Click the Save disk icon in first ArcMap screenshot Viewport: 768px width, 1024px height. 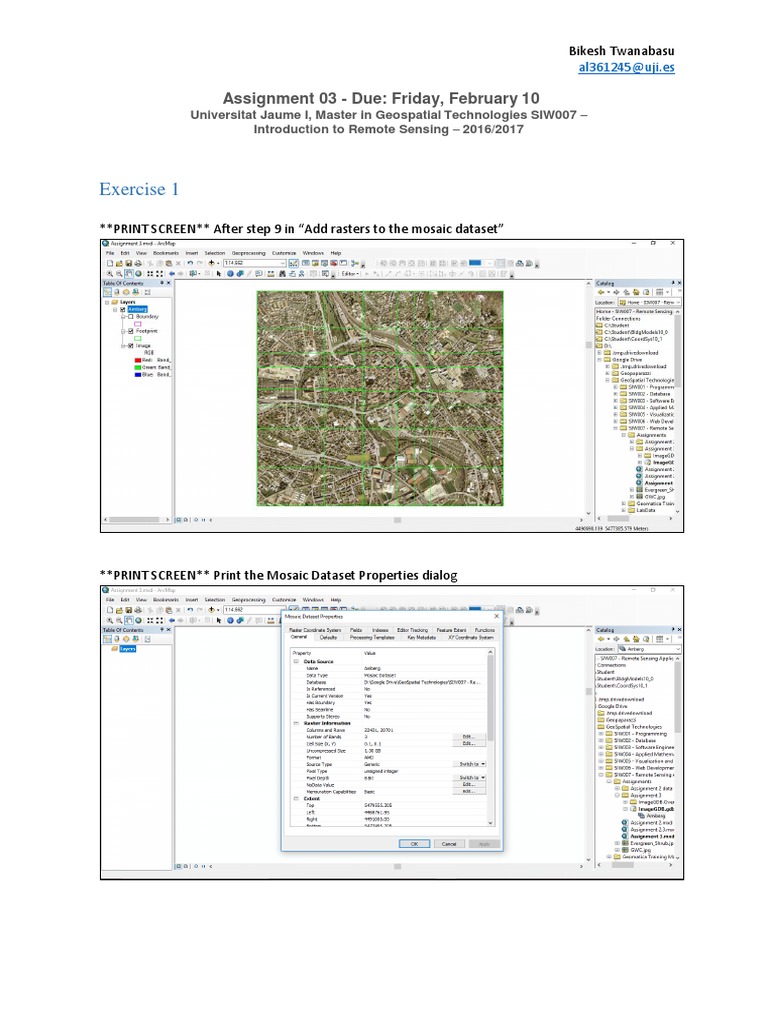[x=129, y=263]
